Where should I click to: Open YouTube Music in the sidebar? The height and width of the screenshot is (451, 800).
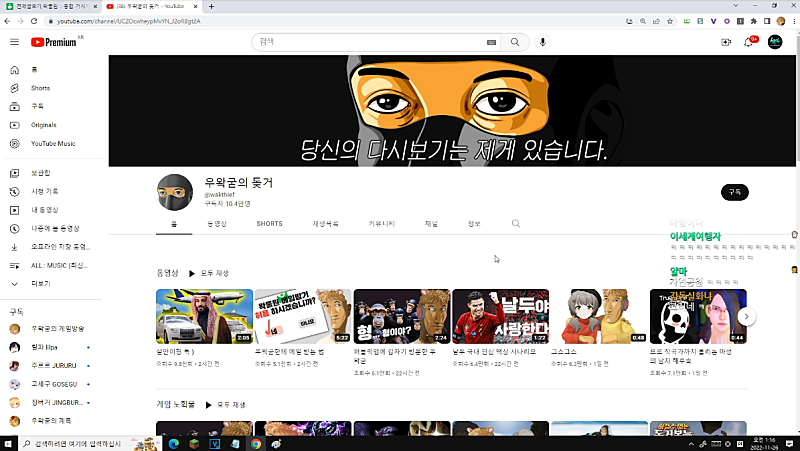click(x=52, y=143)
